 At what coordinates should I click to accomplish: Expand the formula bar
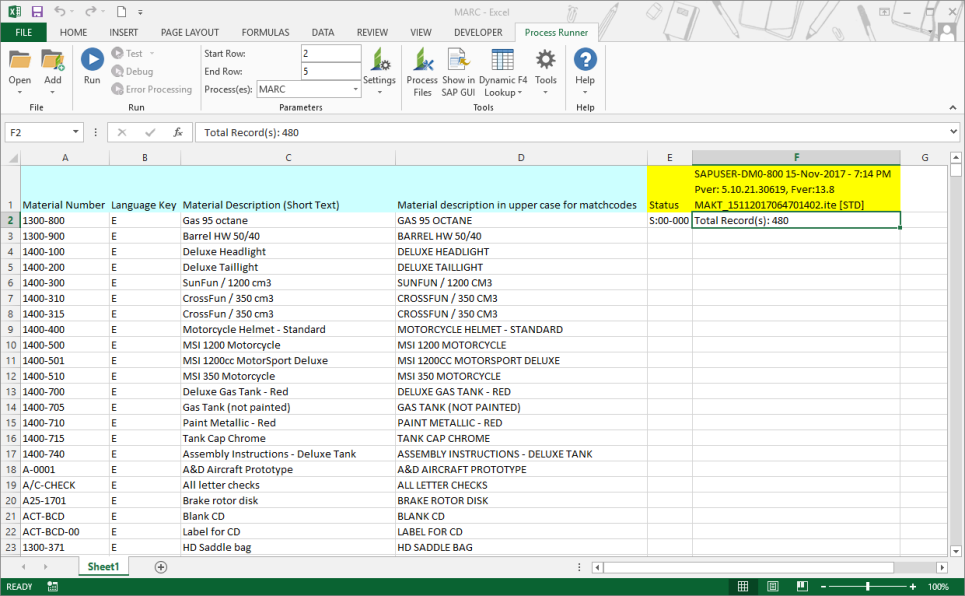[x=953, y=132]
